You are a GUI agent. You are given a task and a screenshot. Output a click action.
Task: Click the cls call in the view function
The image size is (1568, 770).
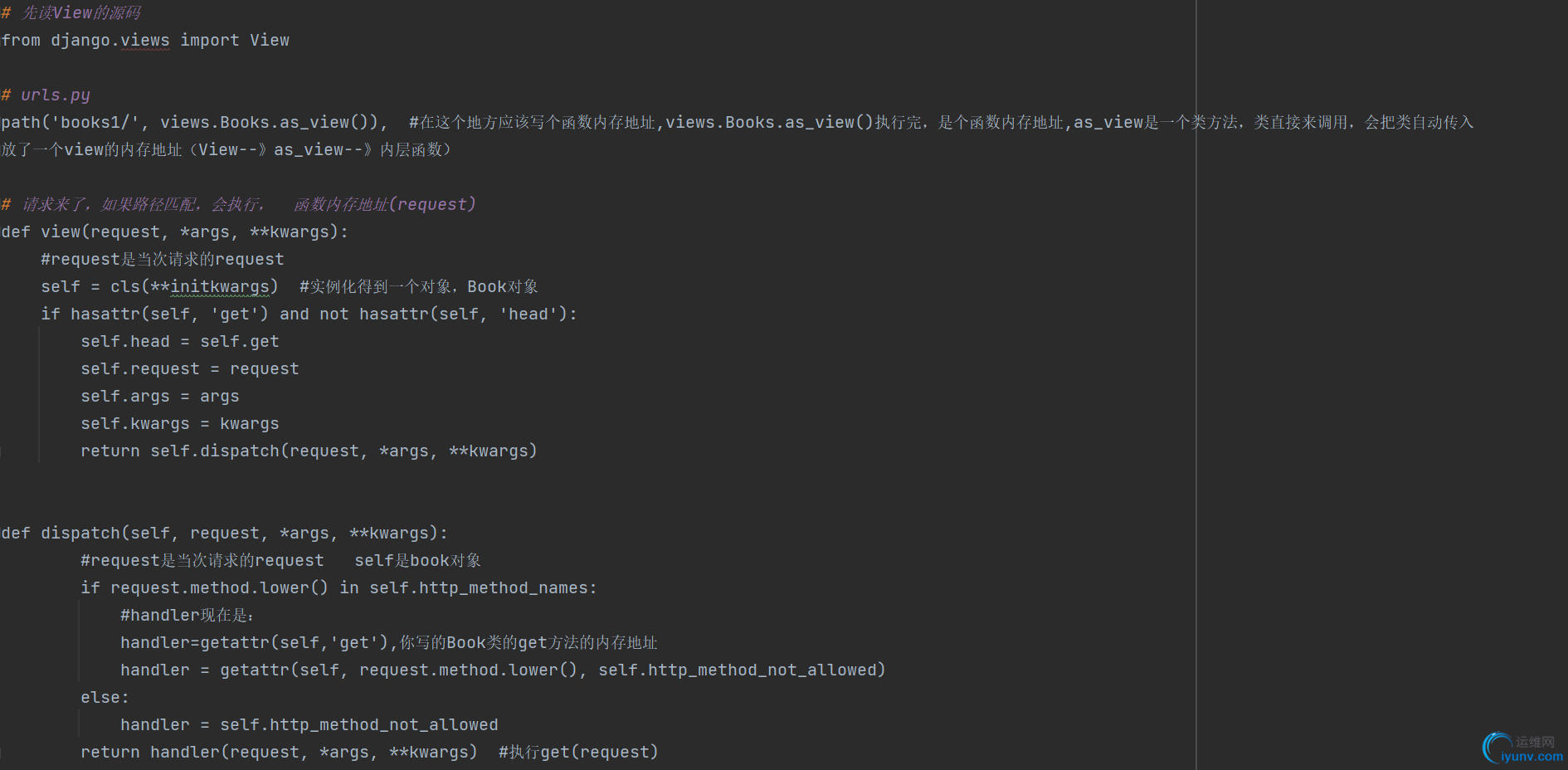point(125,287)
